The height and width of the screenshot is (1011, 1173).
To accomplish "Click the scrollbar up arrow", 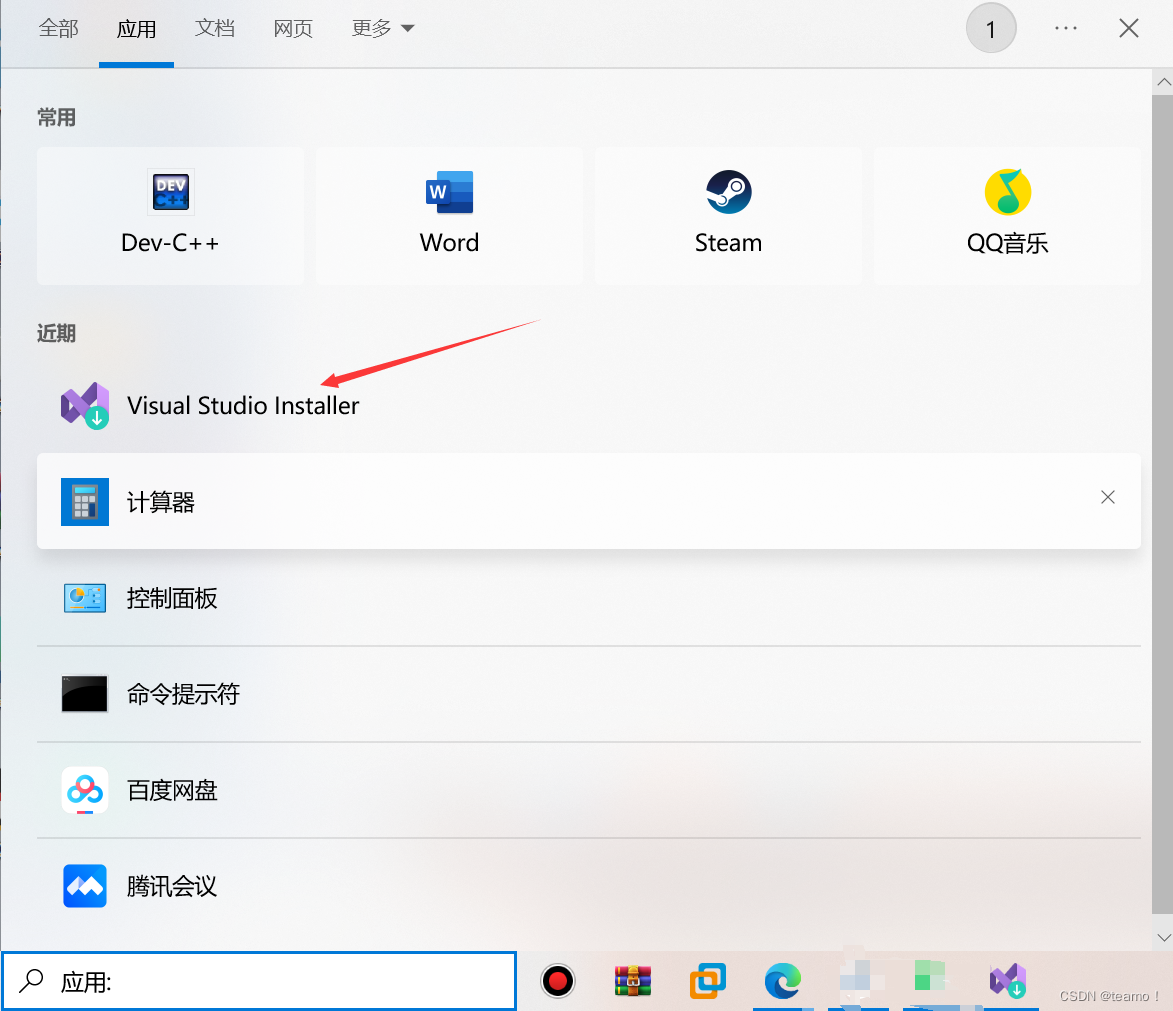I will tap(1163, 82).
